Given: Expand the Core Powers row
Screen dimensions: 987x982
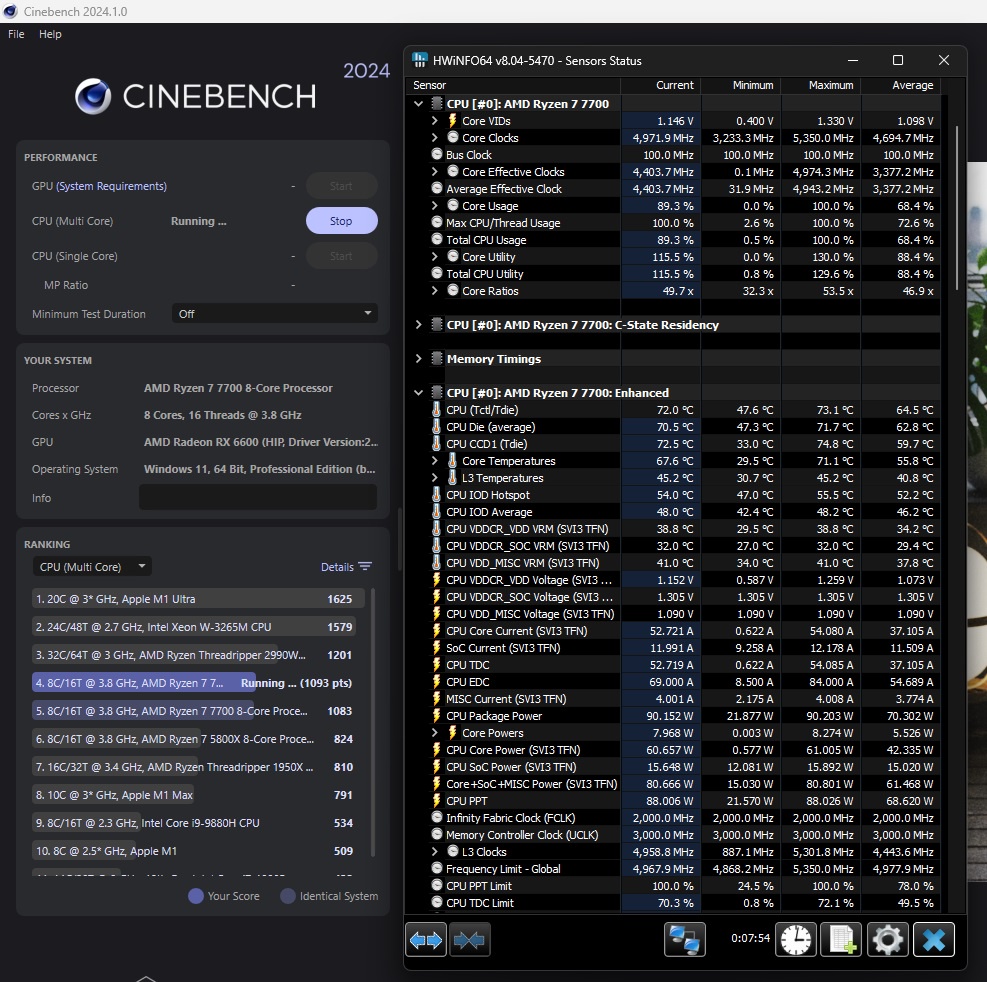Looking at the screenshot, I should click(x=435, y=733).
